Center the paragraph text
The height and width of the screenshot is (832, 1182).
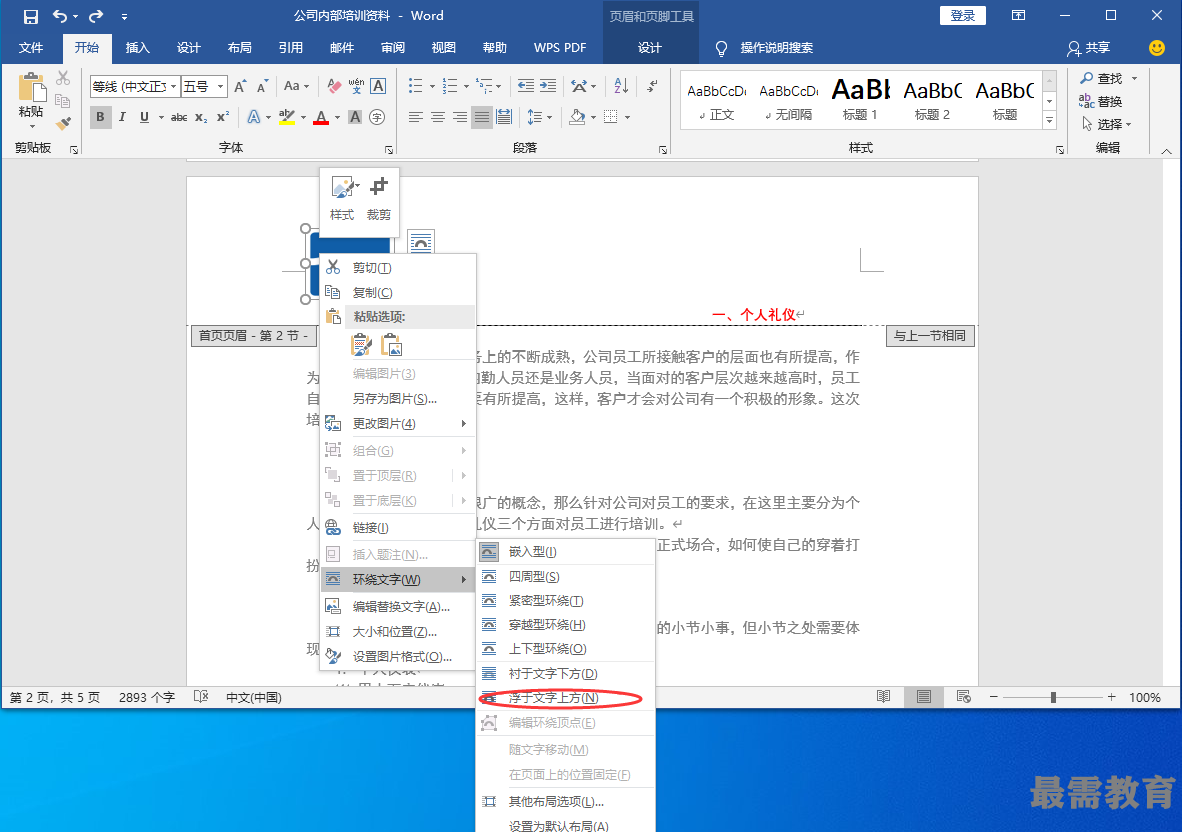[437, 117]
